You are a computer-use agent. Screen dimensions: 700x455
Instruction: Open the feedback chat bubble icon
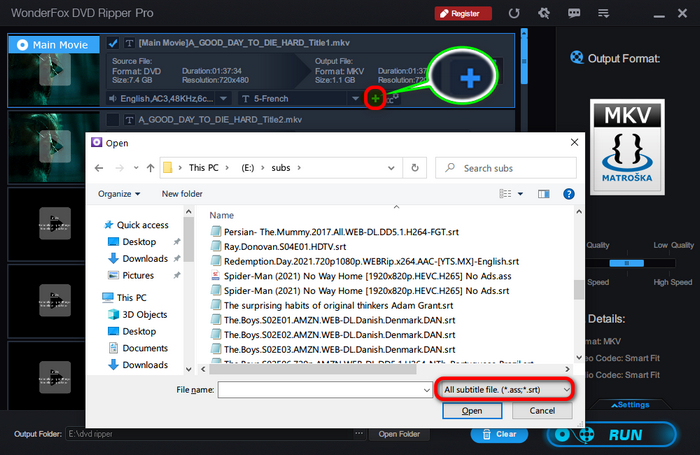click(574, 13)
